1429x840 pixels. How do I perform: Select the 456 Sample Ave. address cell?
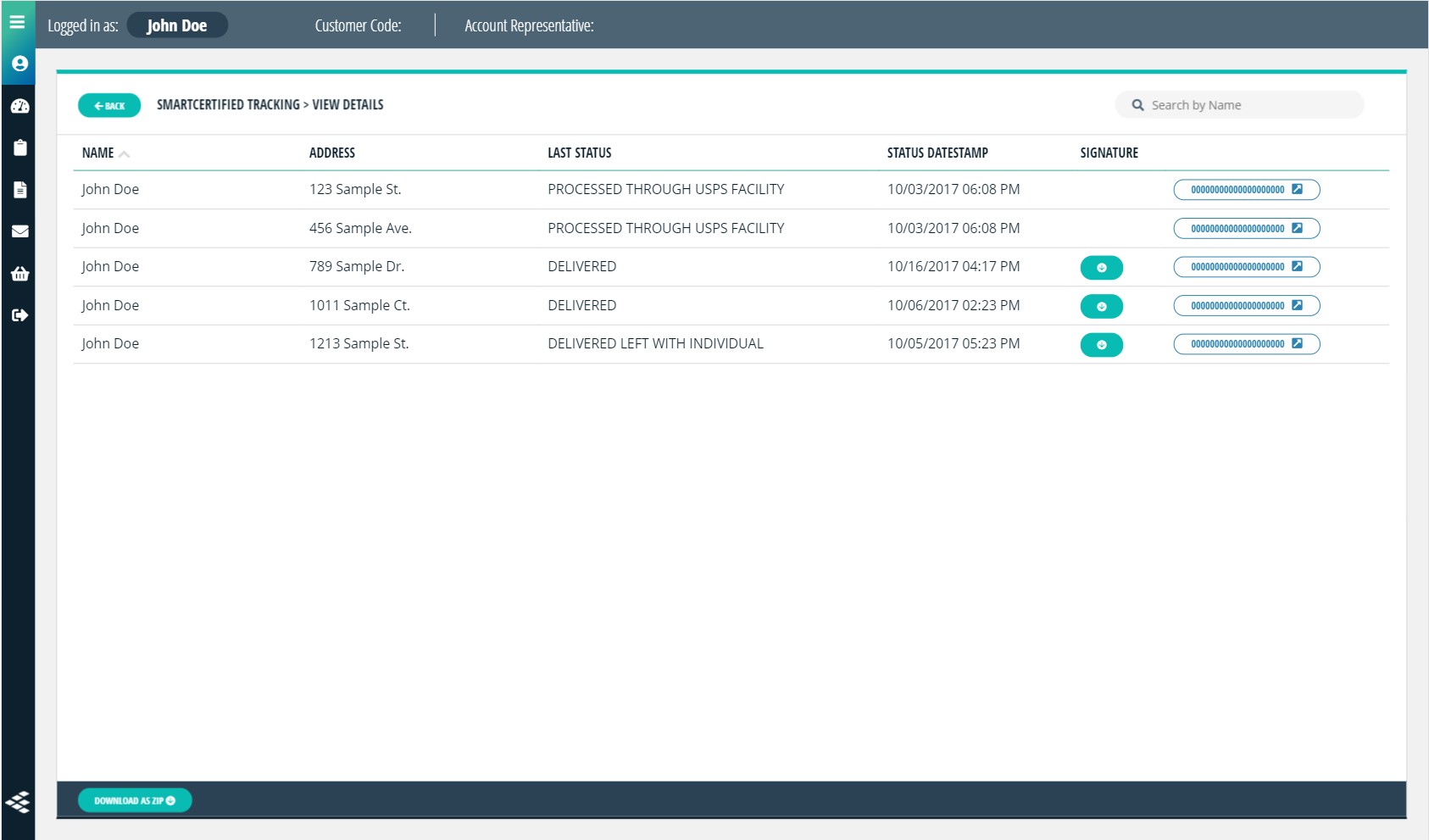(360, 228)
